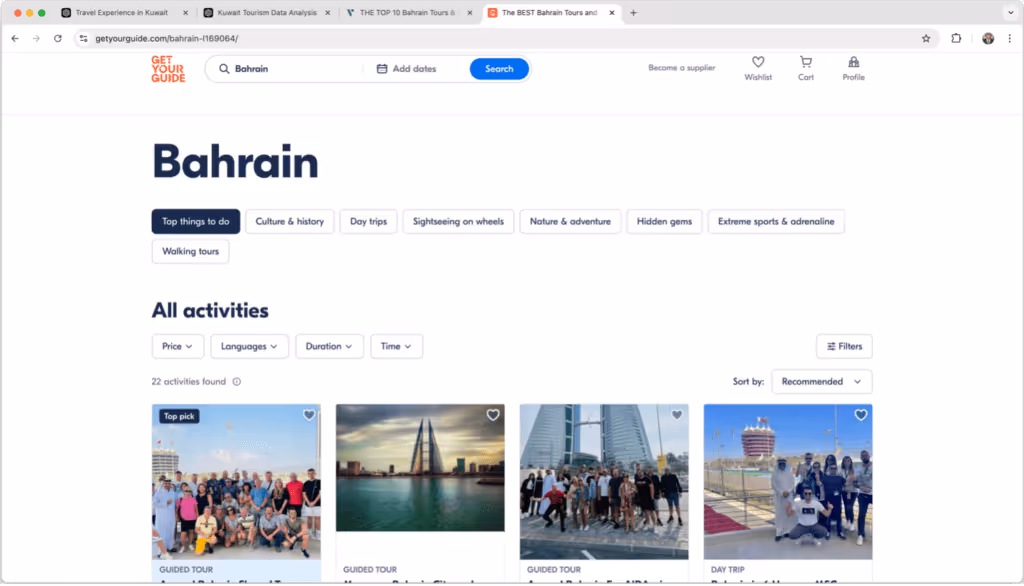
Task: Expand the Duration filter dropdown
Action: [329, 346]
